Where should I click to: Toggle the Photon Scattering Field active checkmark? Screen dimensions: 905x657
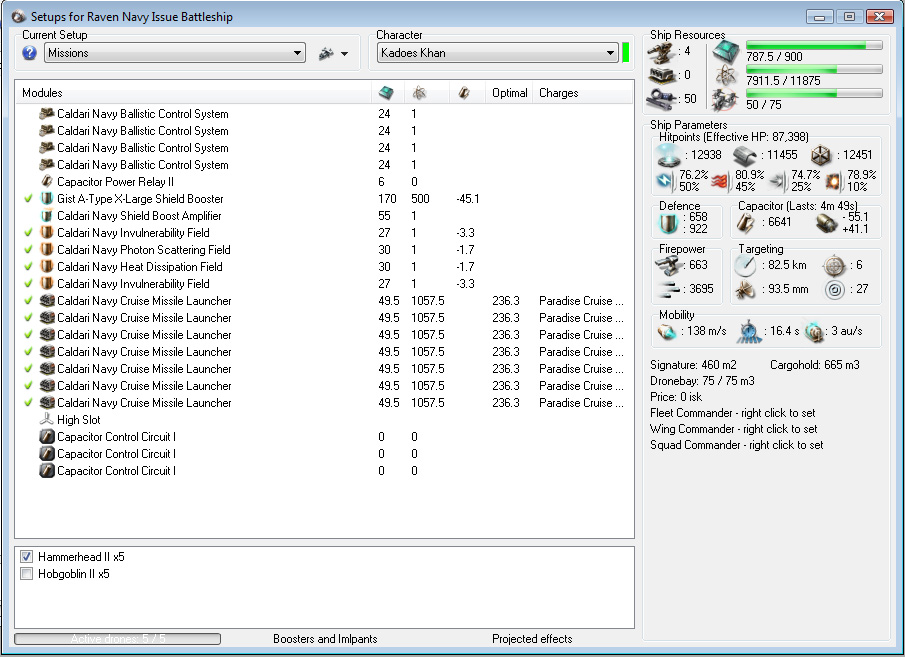point(28,249)
